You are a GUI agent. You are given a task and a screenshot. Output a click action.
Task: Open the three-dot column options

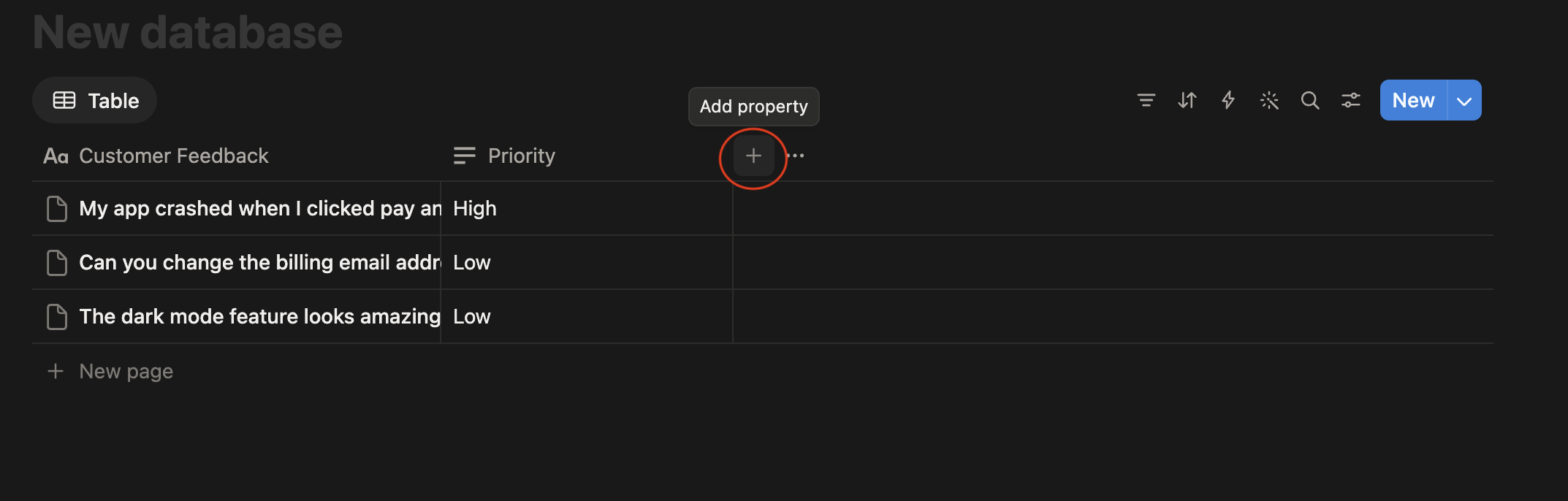pyautogui.click(x=796, y=156)
